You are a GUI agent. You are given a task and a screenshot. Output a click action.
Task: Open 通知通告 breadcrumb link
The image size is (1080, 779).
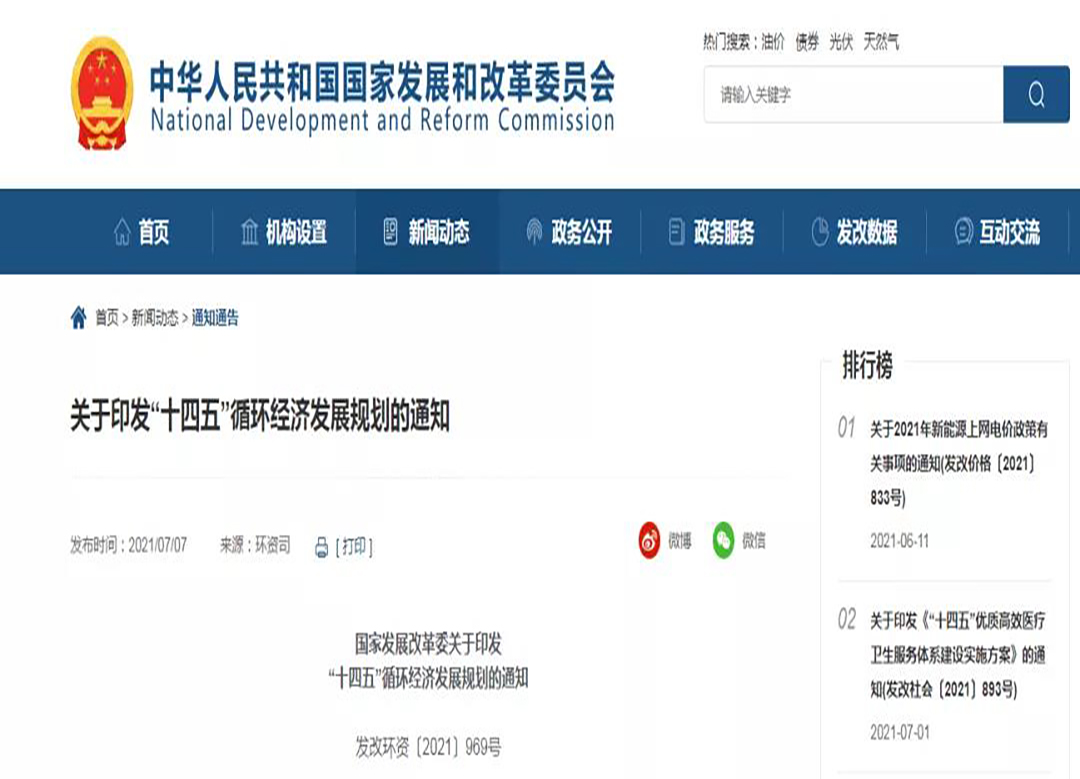[x=215, y=318]
